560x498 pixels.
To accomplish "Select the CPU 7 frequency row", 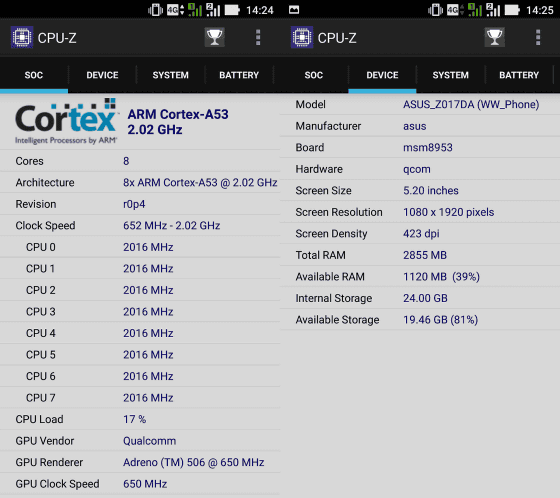I will coord(140,398).
